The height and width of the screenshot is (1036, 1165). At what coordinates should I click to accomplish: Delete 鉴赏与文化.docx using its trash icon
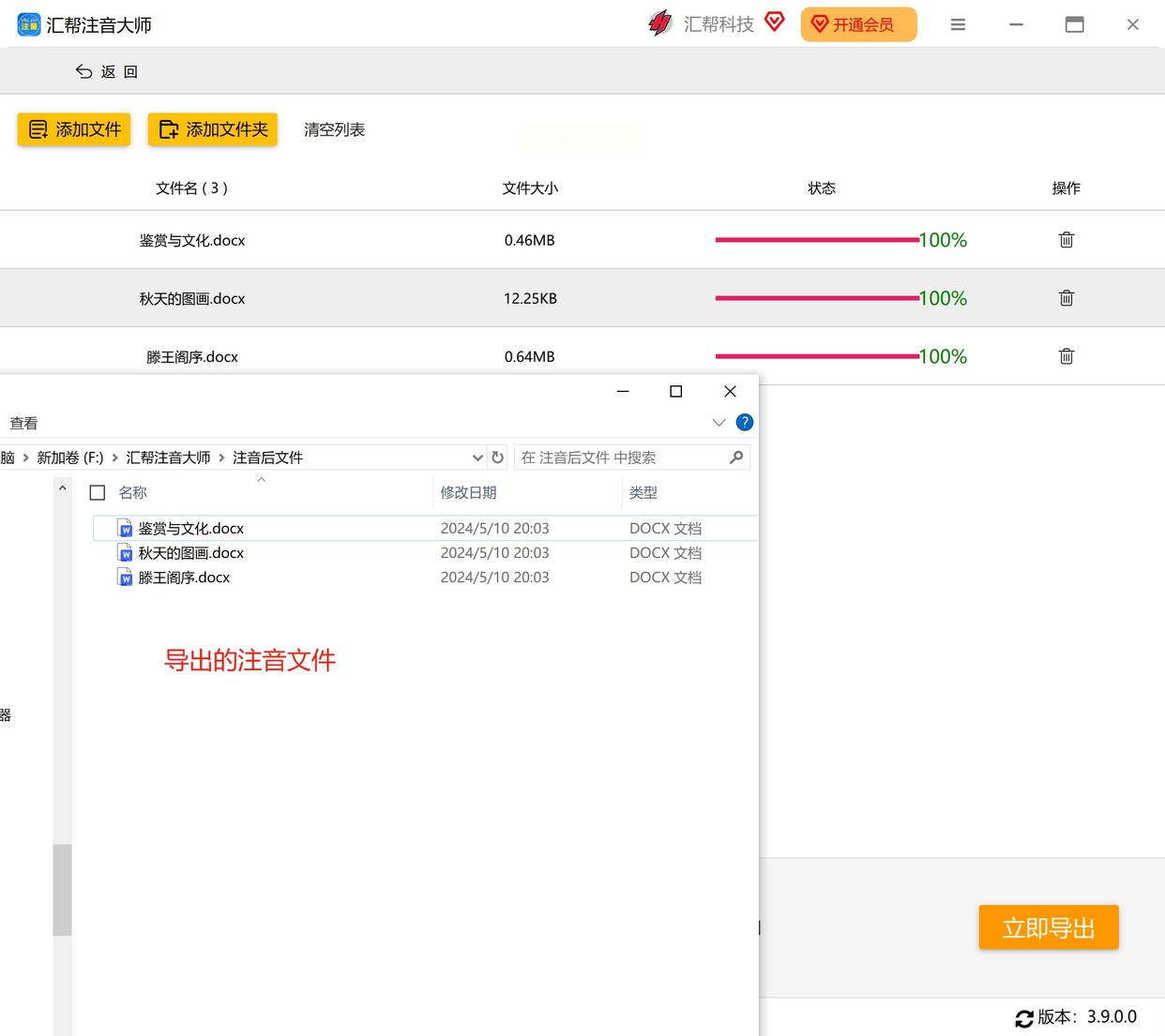pos(1066,240)
